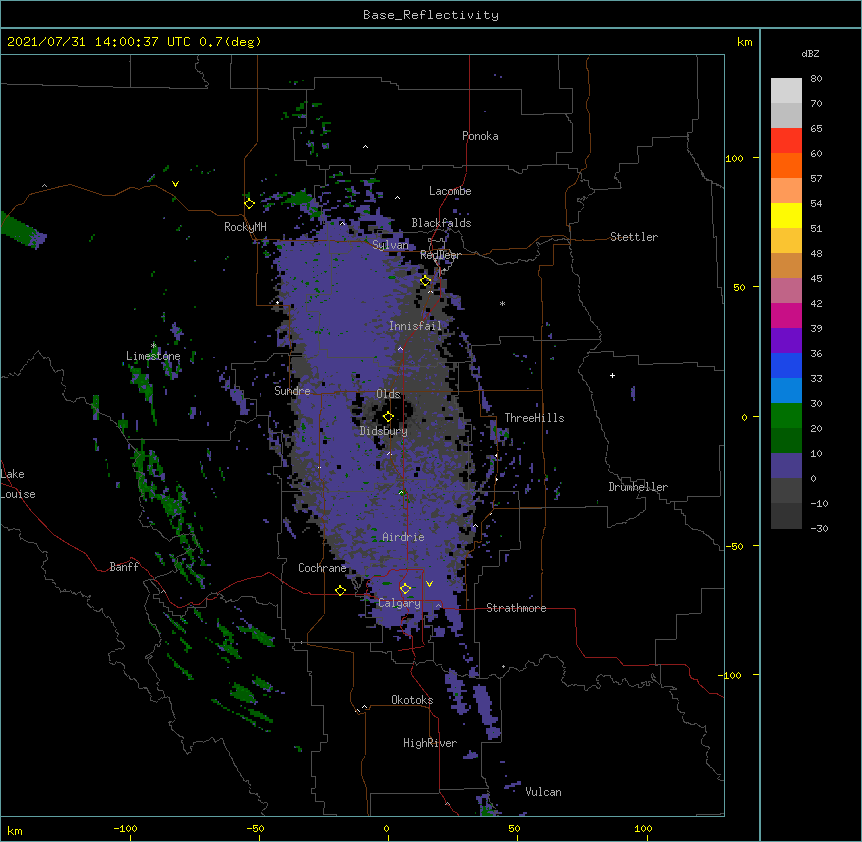
Task: Click the Cochrane city label
Action: 322,568
